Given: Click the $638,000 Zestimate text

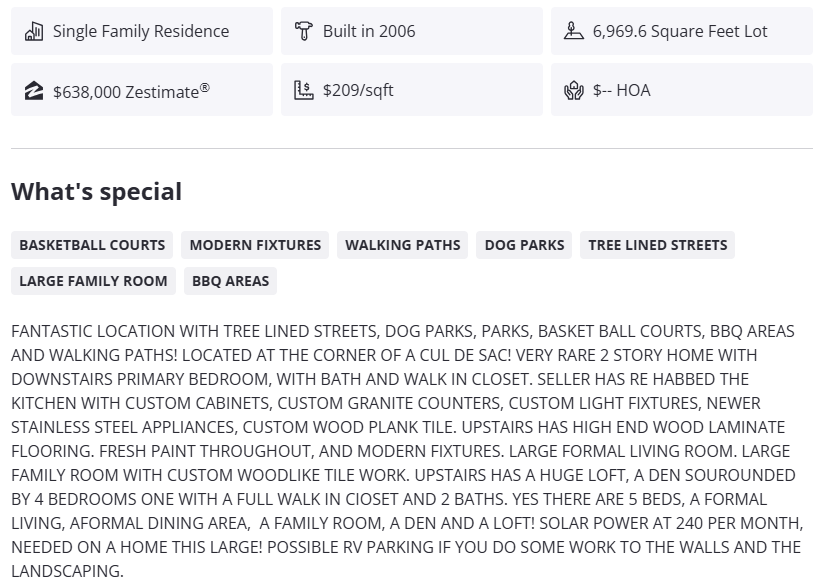Looking at the screenshot, I should [x=131, y=91].
